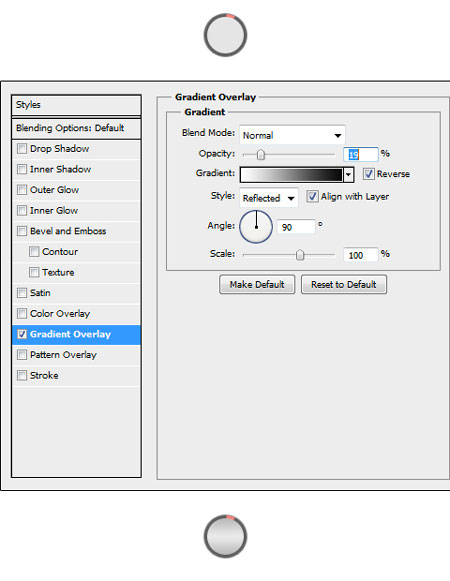This screenshot has width=450, height=581.
Task: Click the Opacity percentage input field
Action: [x=360, y=154]
